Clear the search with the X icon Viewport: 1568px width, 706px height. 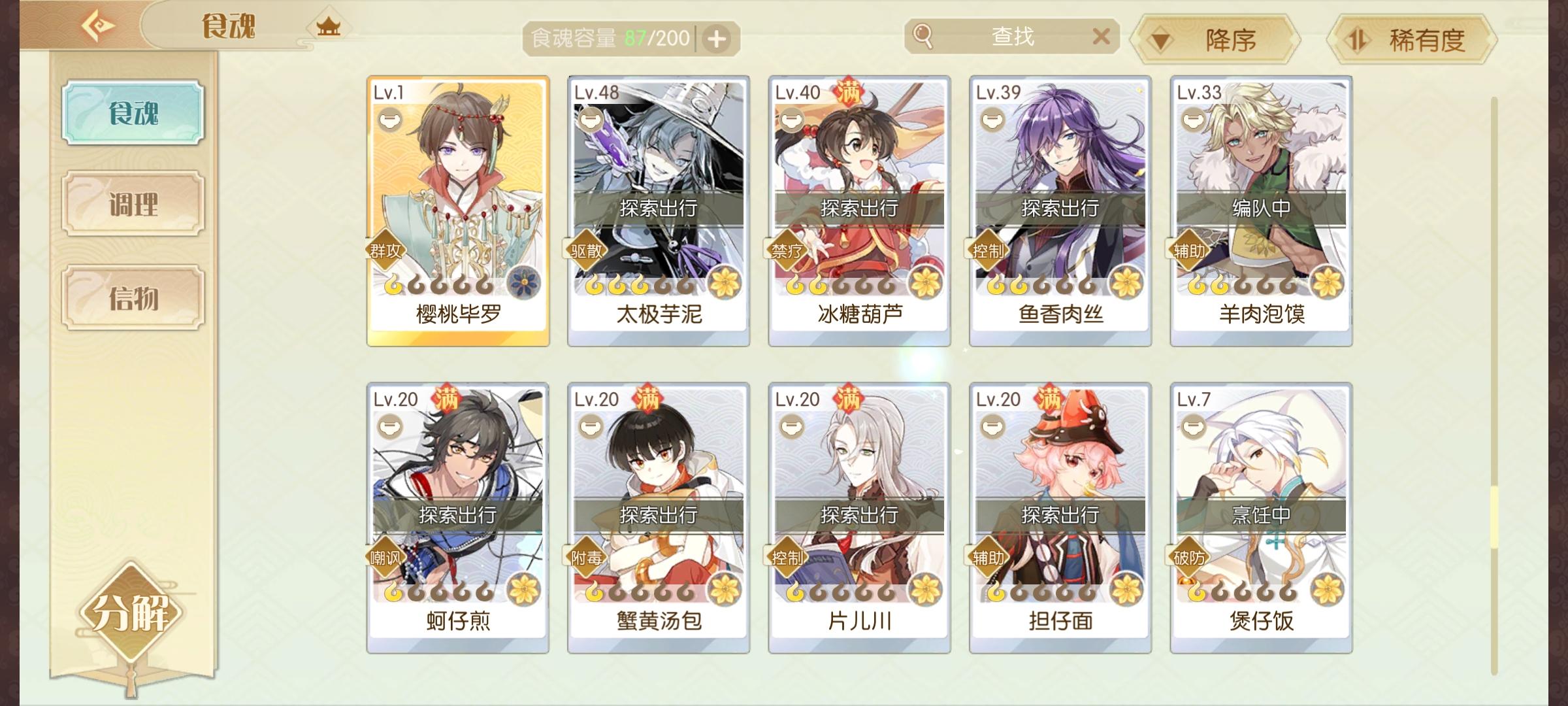[x=1101, y=37]
